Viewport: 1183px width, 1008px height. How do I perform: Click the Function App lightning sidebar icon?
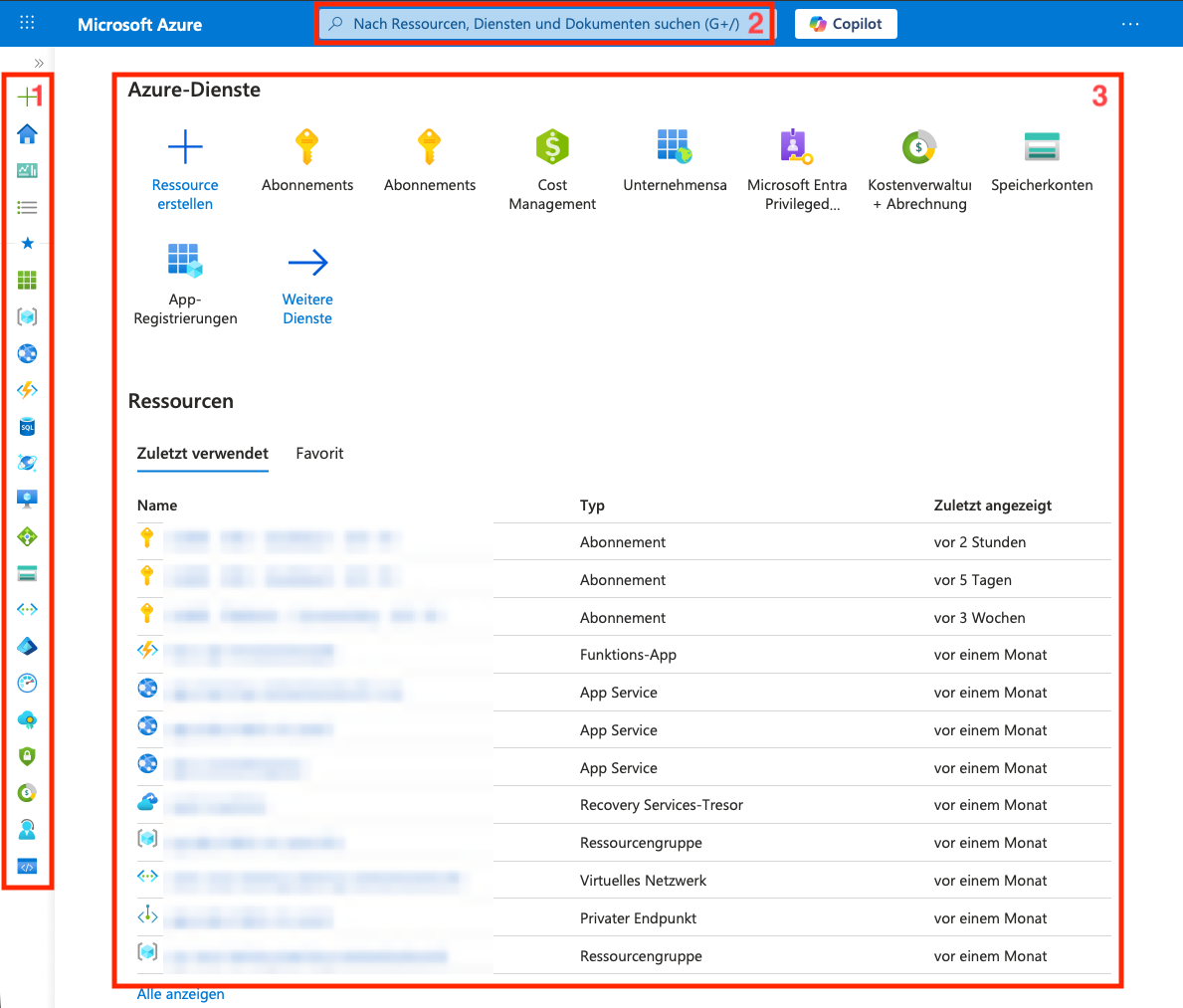coord(27,390)
